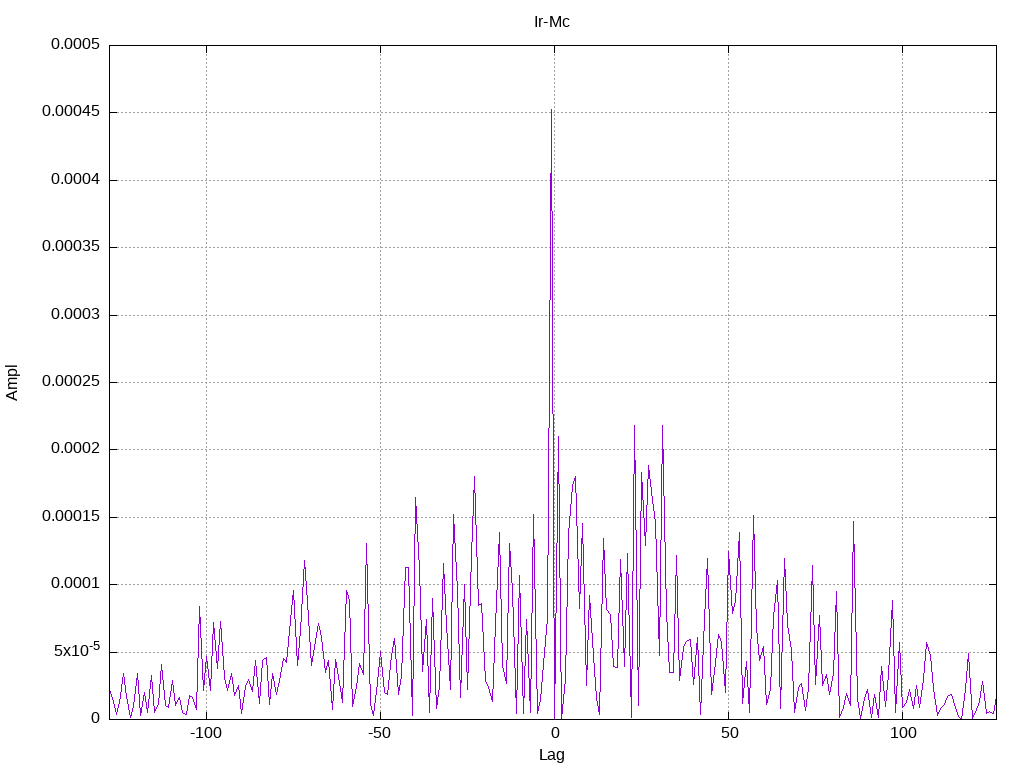
Task: Click the Lag x-axis label
Action: click(552, 755)
